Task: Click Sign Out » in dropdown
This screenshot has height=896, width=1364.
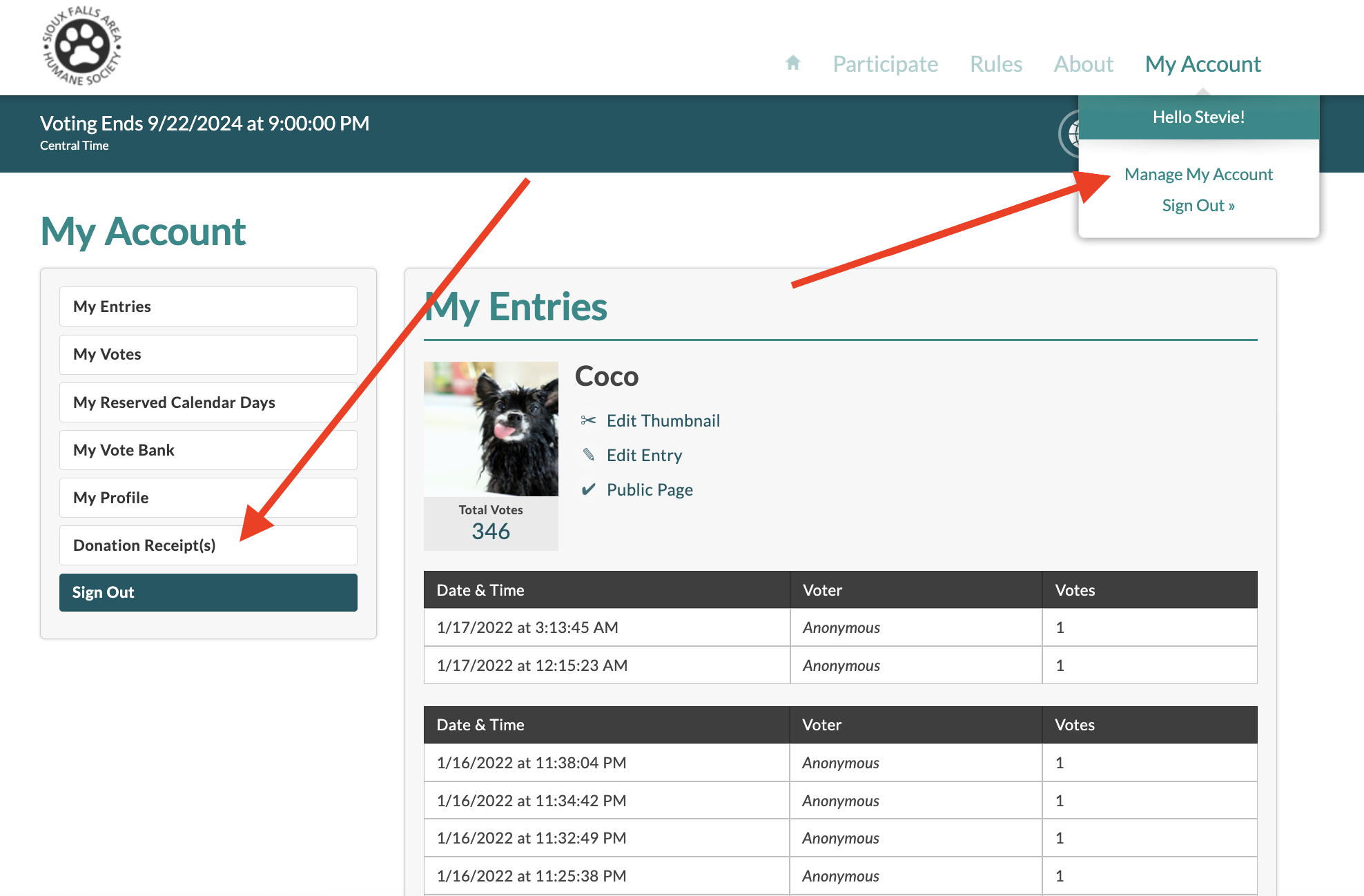Action: [1198, 205]
